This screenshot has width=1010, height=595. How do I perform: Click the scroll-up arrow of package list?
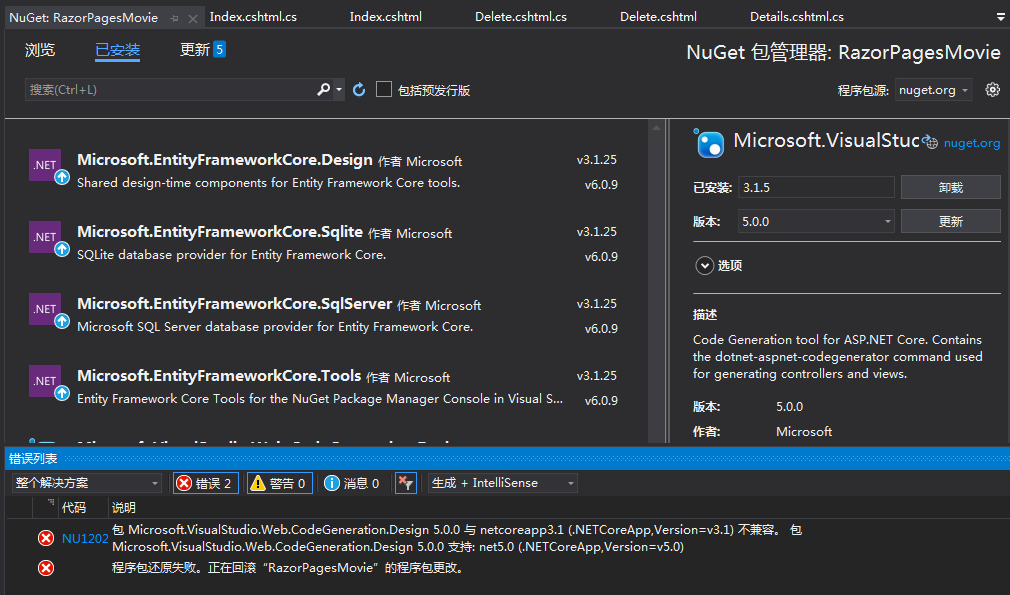pyautogui.click(x=656, y=128)
